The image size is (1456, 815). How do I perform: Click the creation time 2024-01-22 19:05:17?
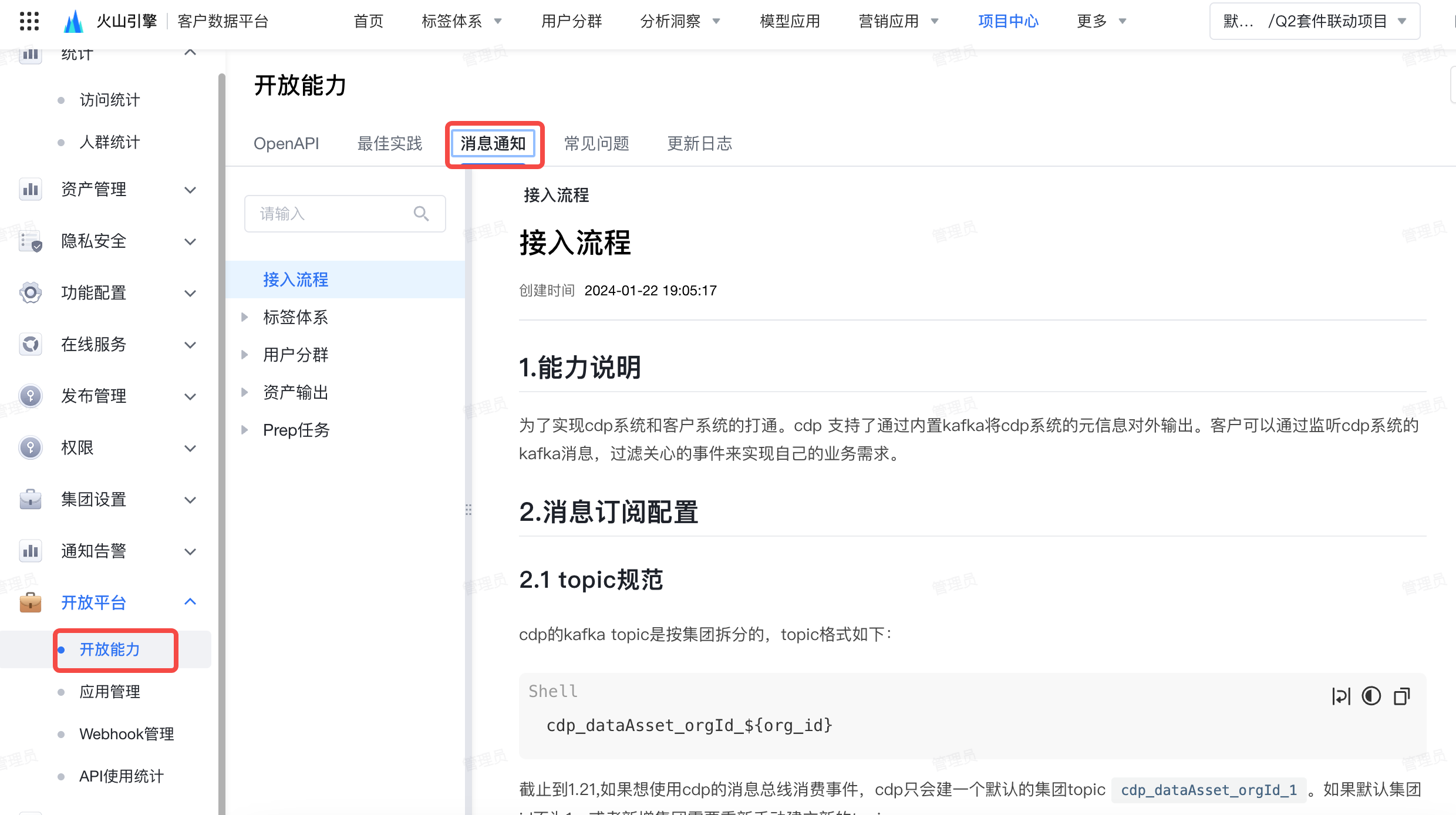point(650,291)
